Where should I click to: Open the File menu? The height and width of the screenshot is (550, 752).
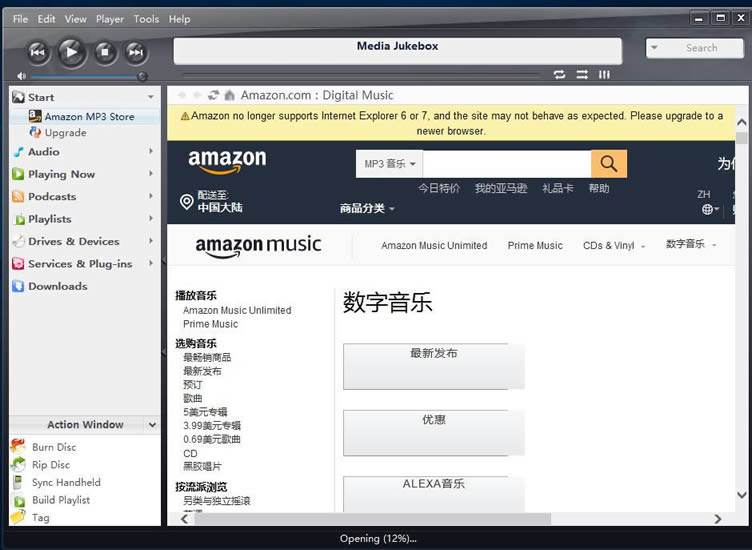(x=20, y=19)
